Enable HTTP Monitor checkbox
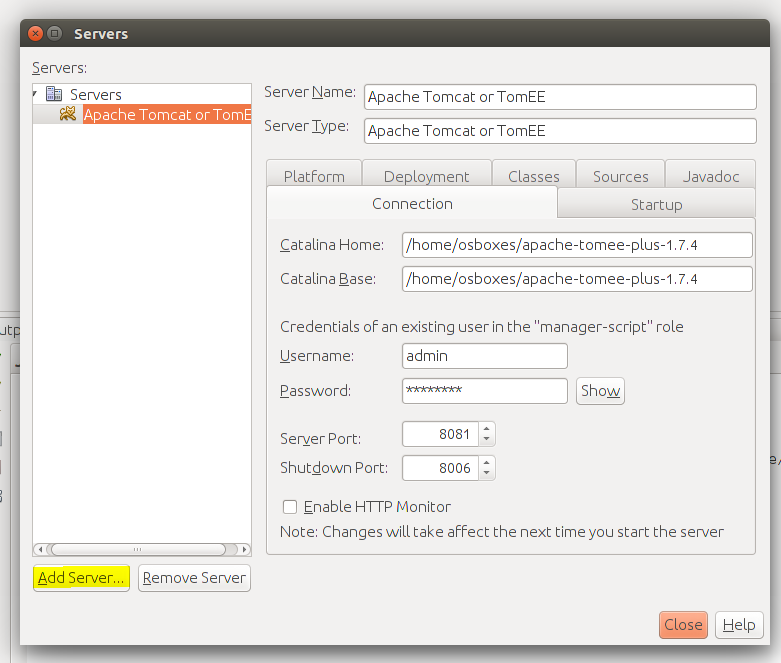 click(x=290, y=507)
